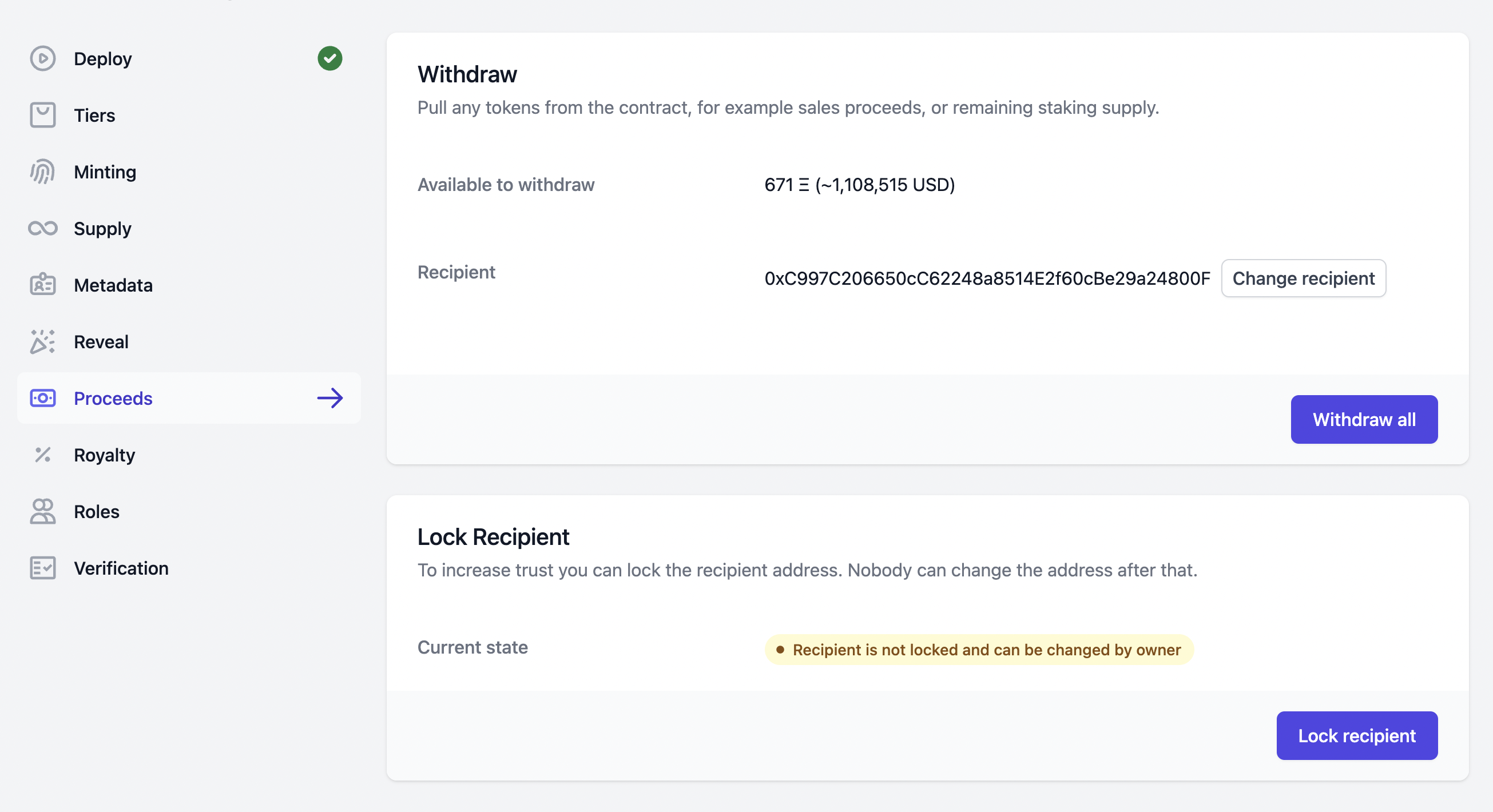
Task: Click the Recipient field label
Action: pos(456,272)
